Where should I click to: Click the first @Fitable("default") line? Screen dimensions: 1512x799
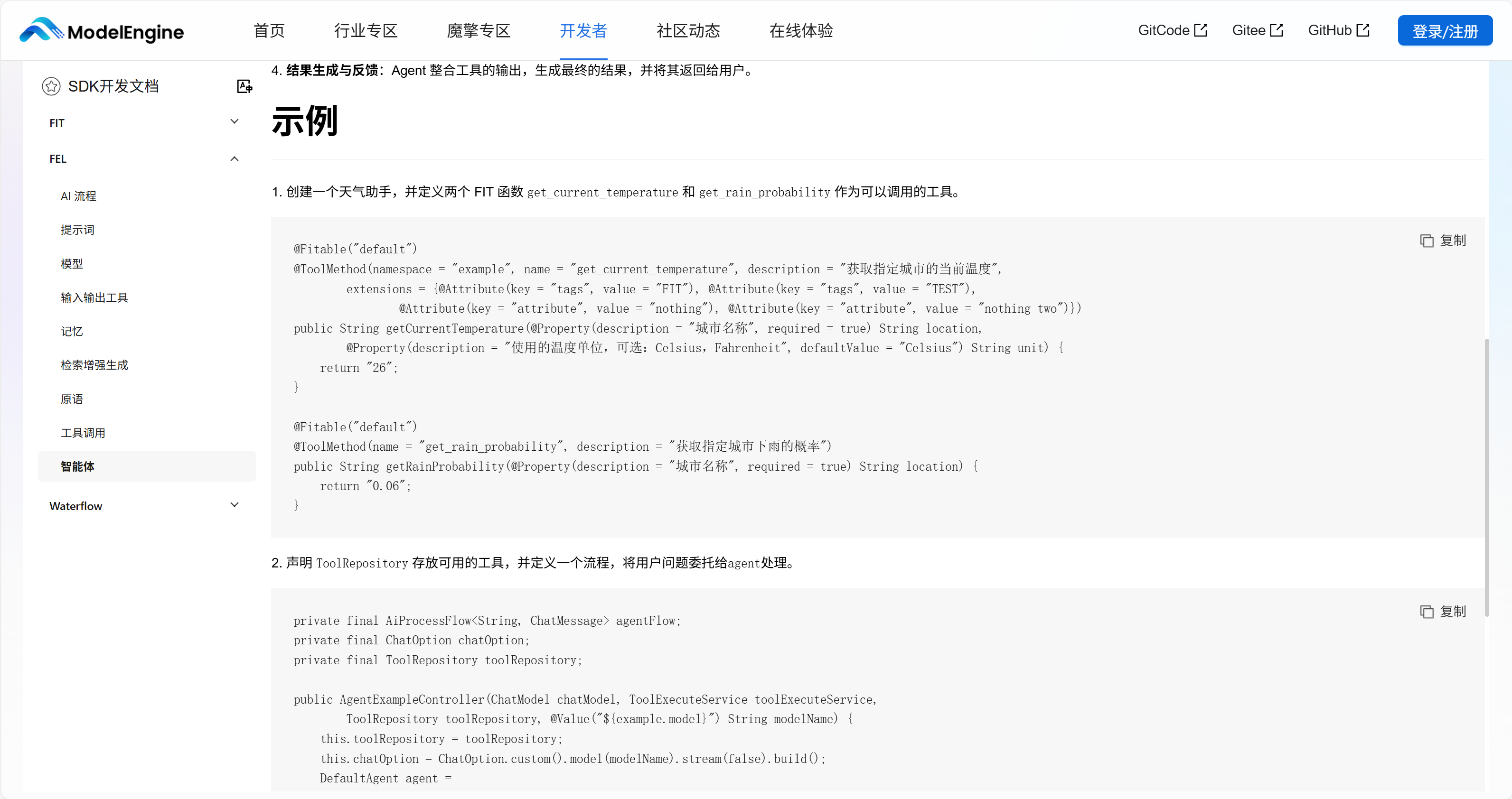356,249
